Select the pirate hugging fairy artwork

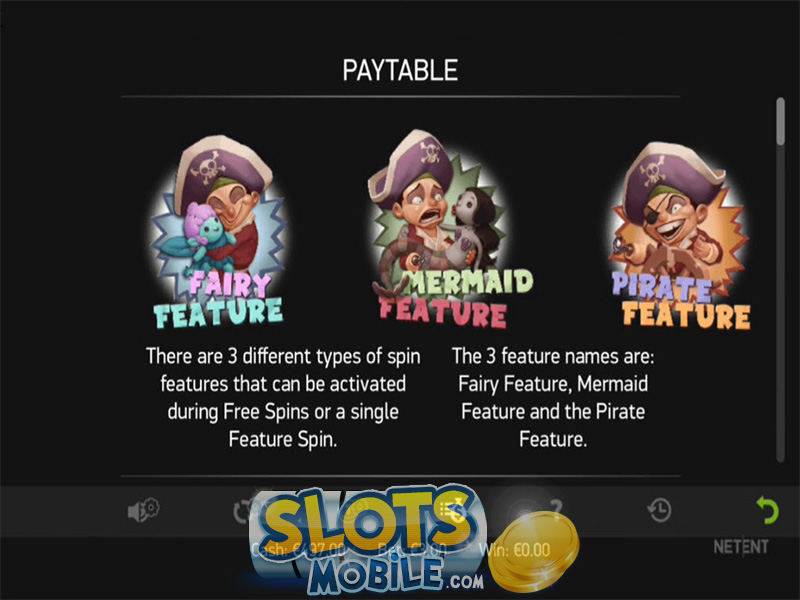(x=218, y=232)
